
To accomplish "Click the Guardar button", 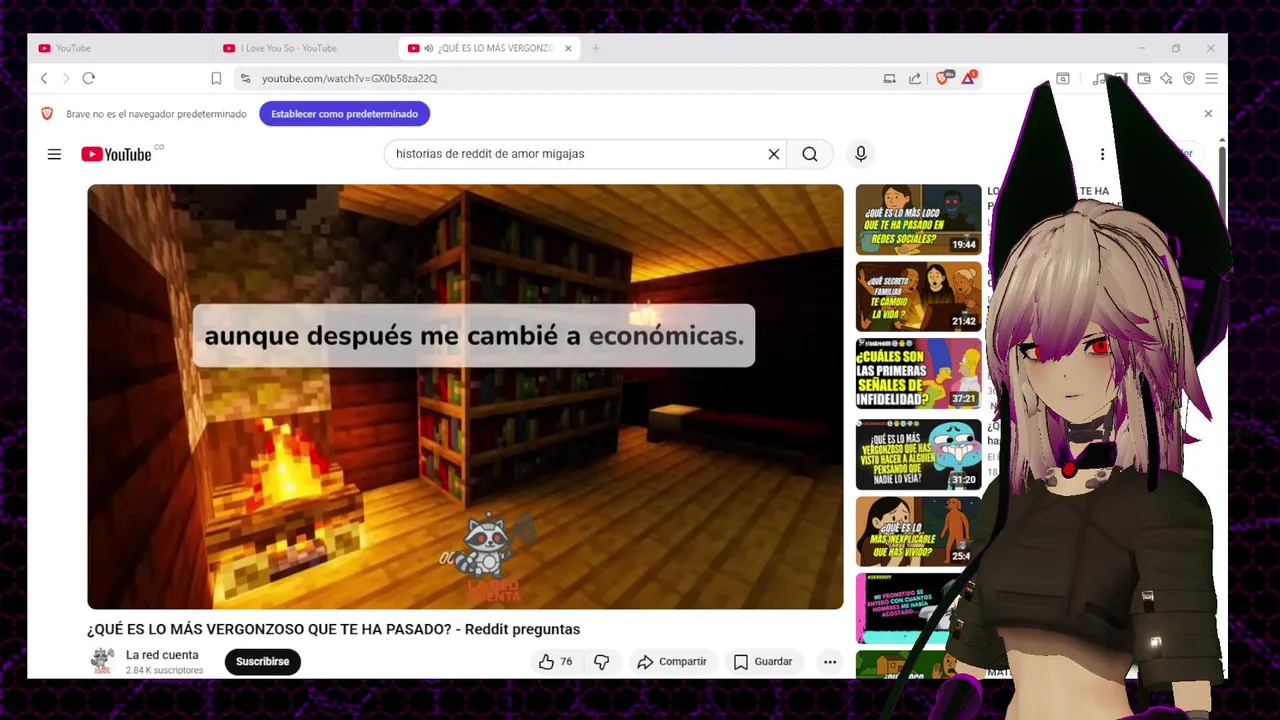I will 763,661.
